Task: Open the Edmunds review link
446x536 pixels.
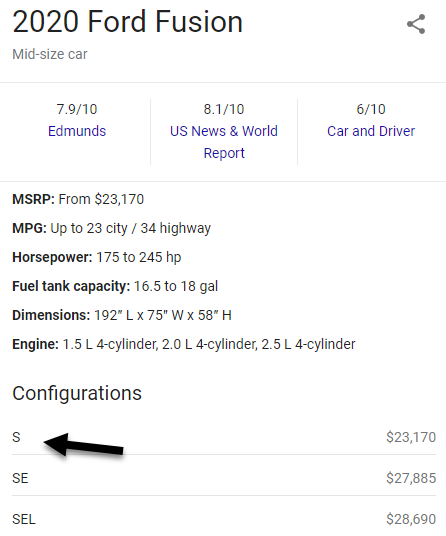Action: tap(77, 131)
